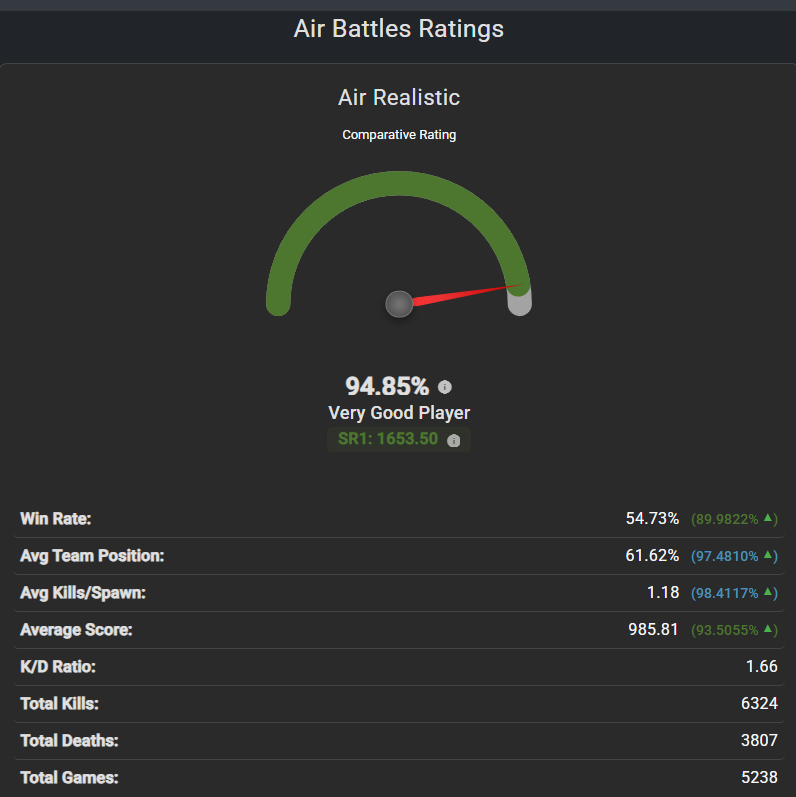Click the Average Score label
Image resolution: width=796 pixels, height=797 pixels.
[76, 630]
